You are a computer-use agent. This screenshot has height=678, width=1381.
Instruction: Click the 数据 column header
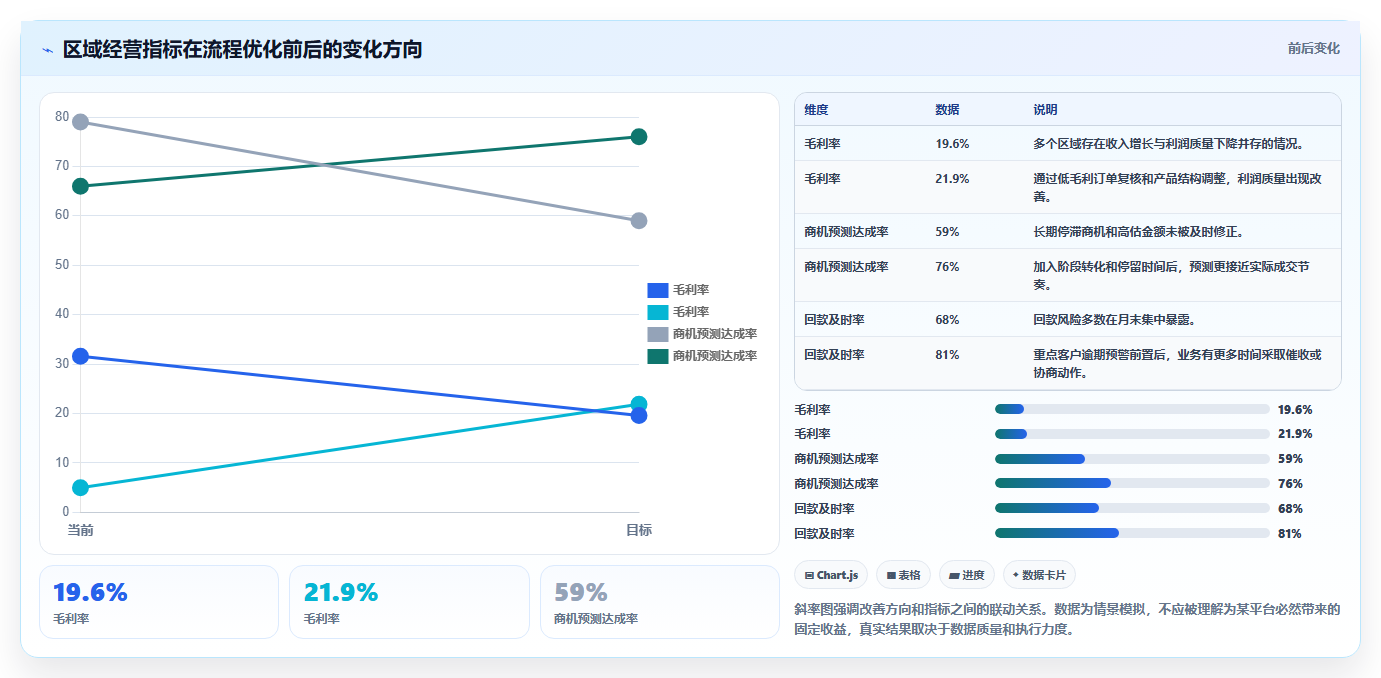pyautogui.click(x=948, y=110)
